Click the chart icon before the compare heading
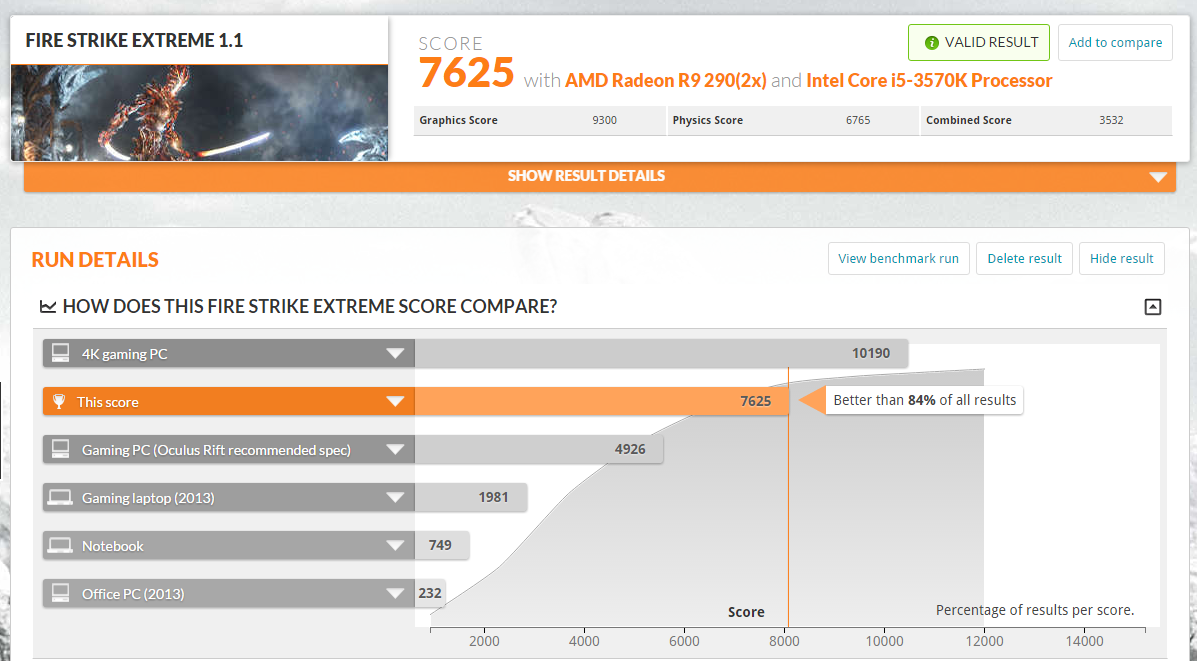Image resolution: width=1197 pixels, height=661 pixels. tap(46, 306)
